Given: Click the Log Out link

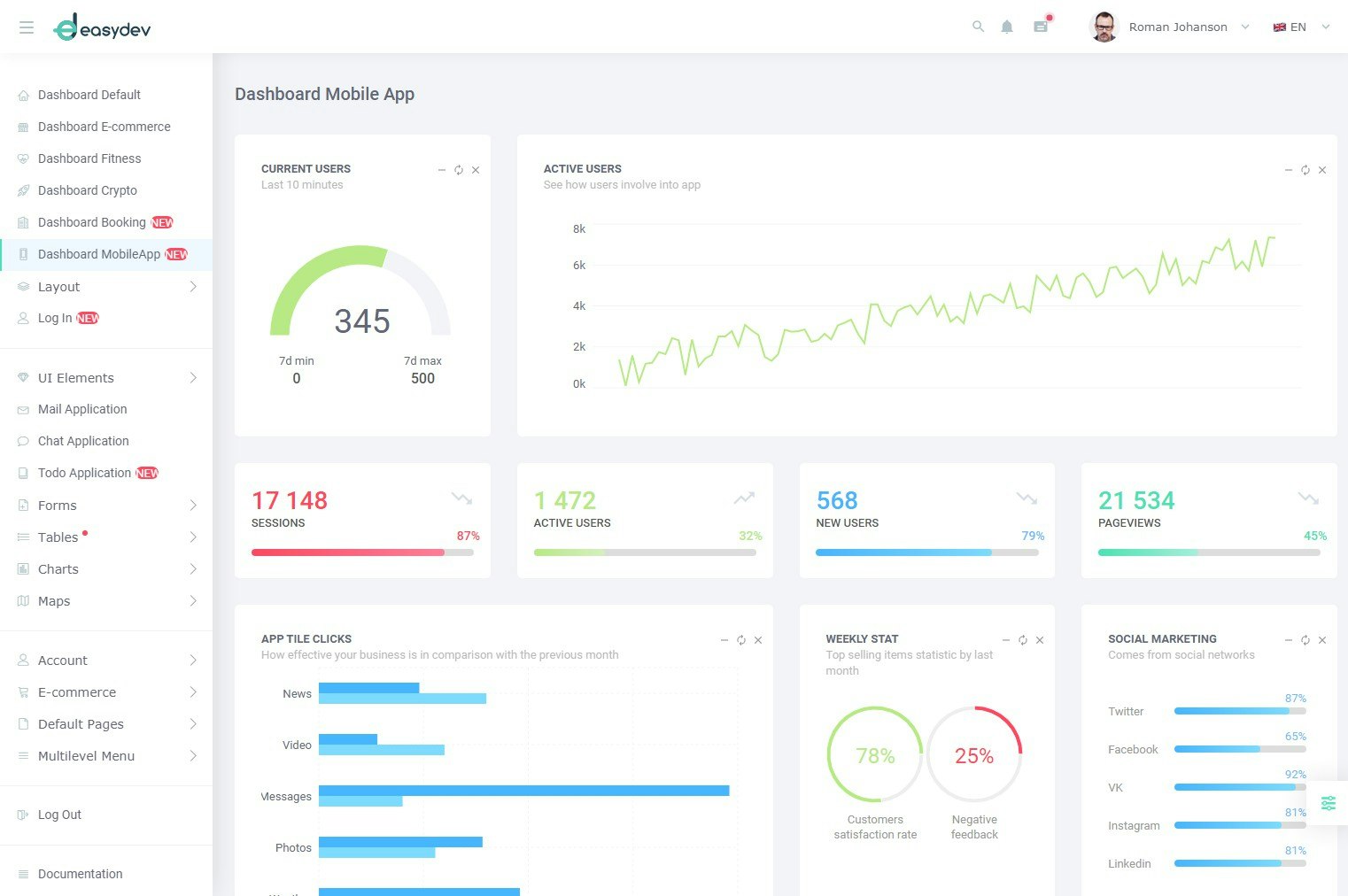Looking at the screenshot, I should tap(59, 815).
